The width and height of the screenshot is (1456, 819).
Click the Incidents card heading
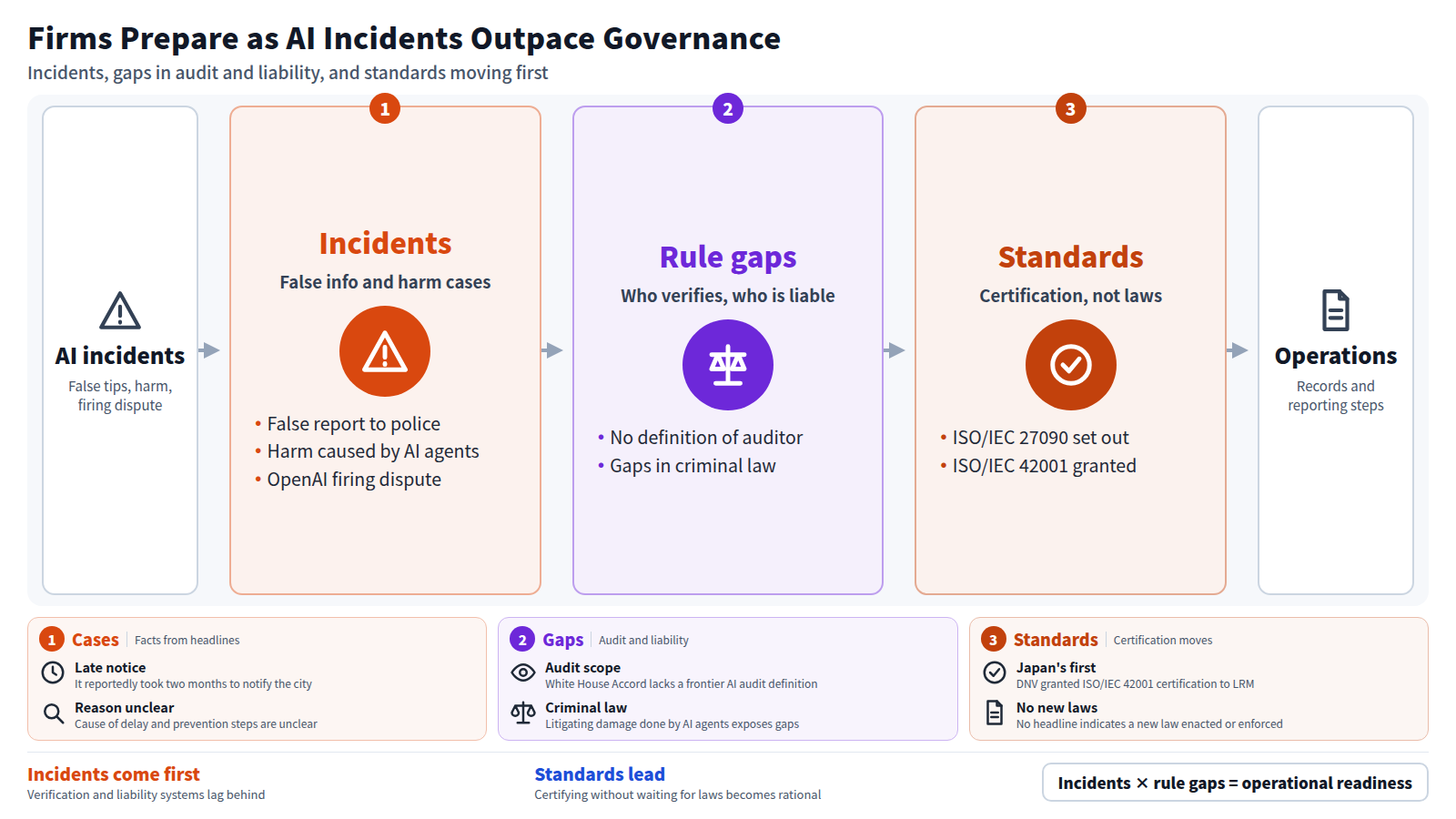click(385, 244)
